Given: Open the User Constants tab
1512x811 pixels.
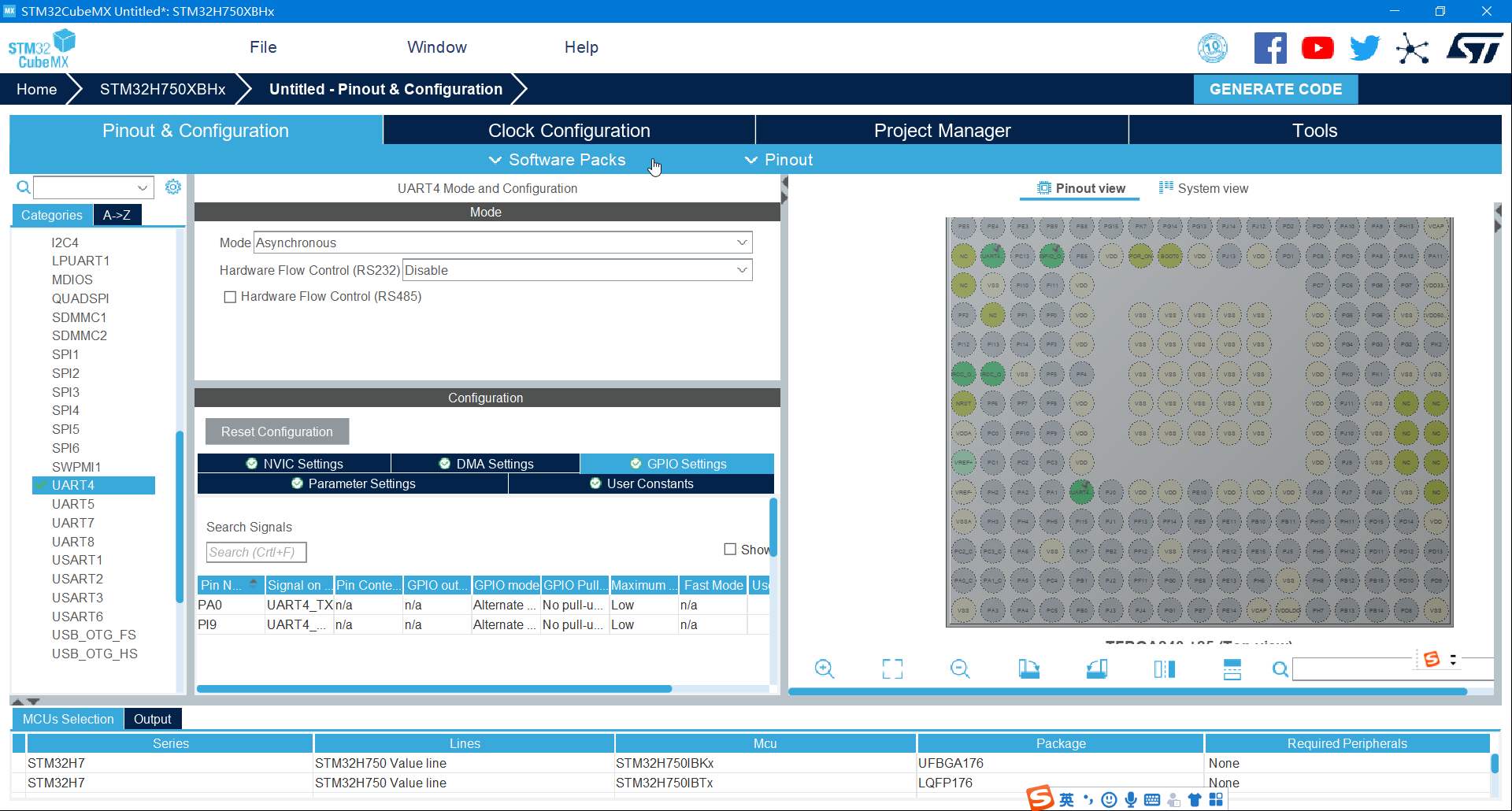Looking at the screenshot, I should (641, 483).
